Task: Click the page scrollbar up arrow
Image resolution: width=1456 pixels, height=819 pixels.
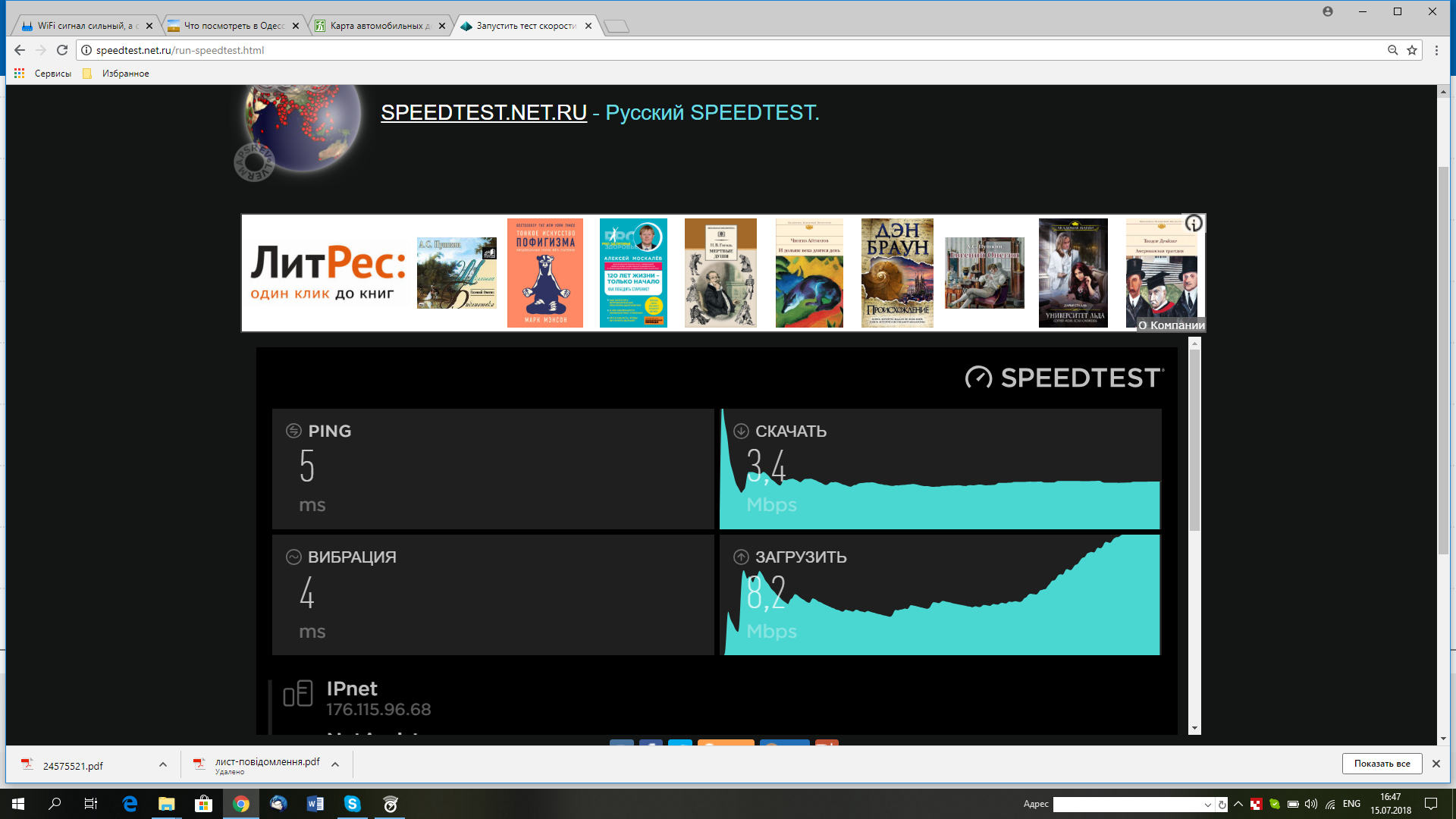Action: coord(1442,92)
